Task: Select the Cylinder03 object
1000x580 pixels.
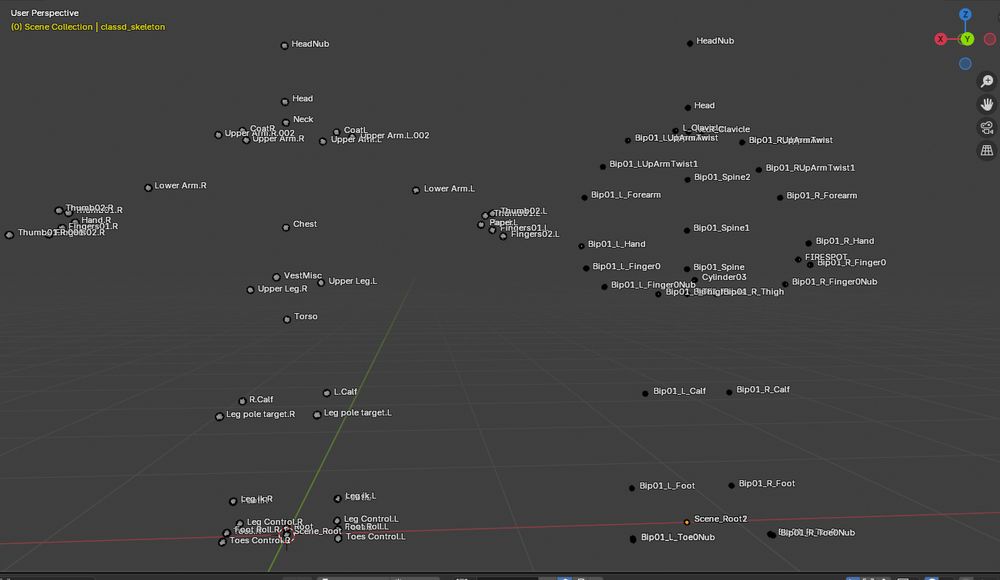Action: (x=695, y=279)
